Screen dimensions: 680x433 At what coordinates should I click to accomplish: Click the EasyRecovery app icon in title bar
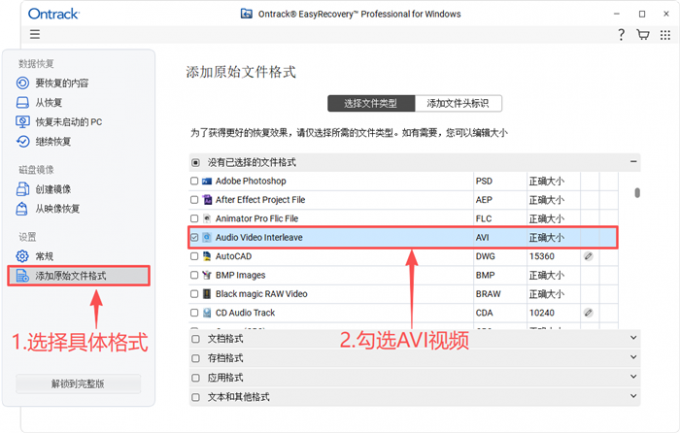[x=246, y=14]
